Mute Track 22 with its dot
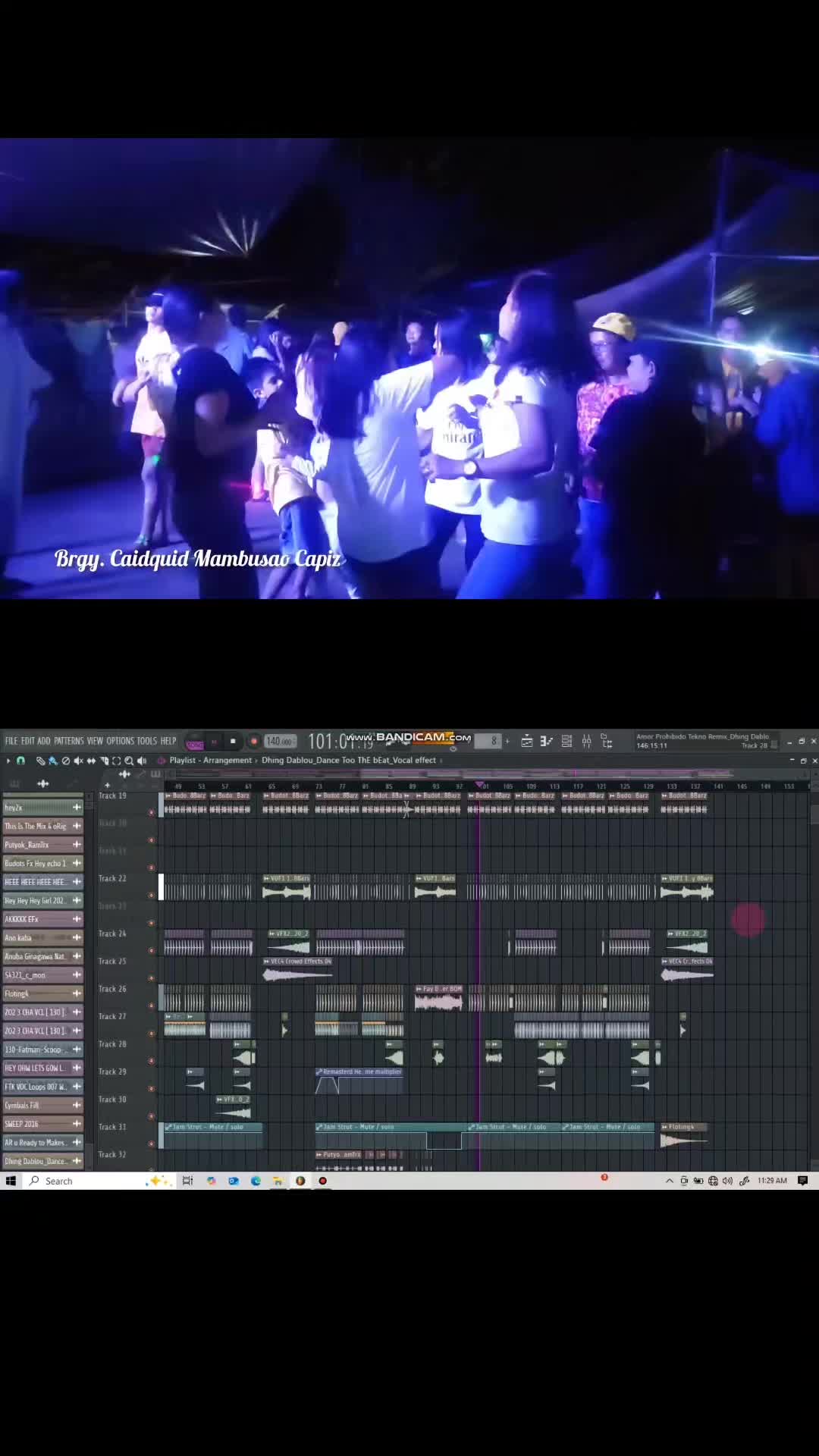Image resolution: width=819 pixels, height=1456 pixels. click(x=151, y=895)
